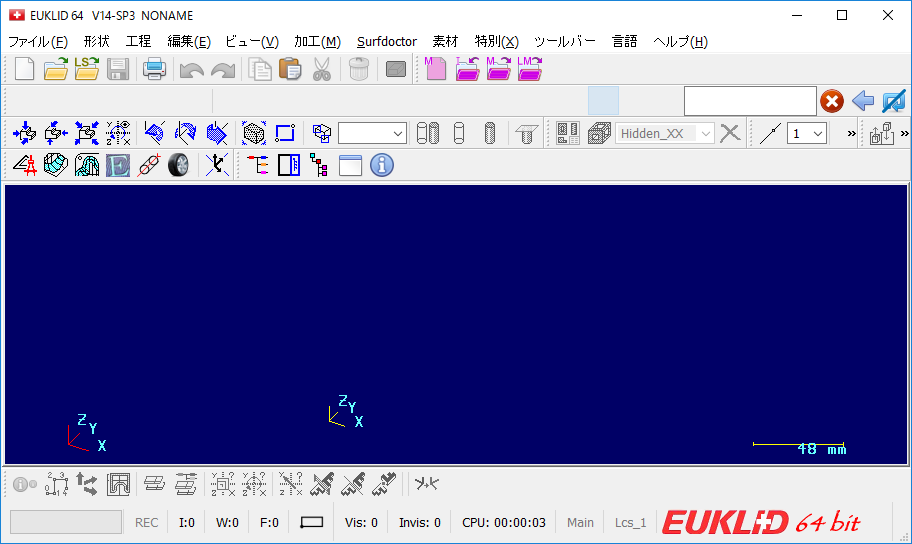
Task: Click the fit-all diagonal blue arrows icon
Action: [x=87, y=133]
